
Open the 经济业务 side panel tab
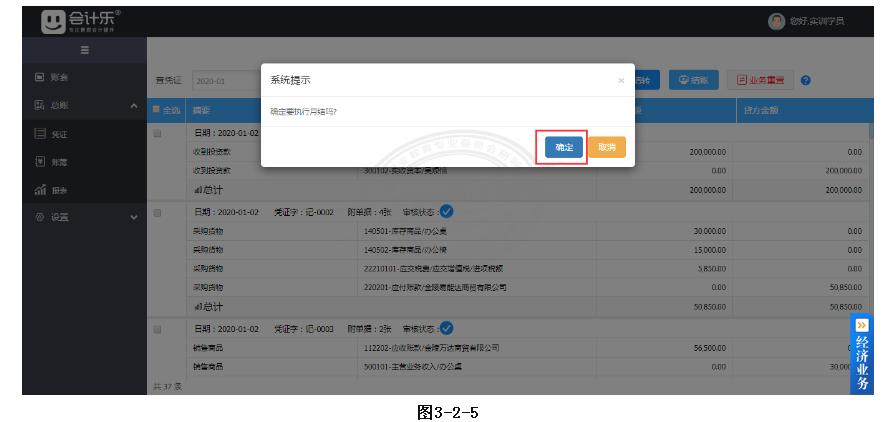tap(862, 355)
